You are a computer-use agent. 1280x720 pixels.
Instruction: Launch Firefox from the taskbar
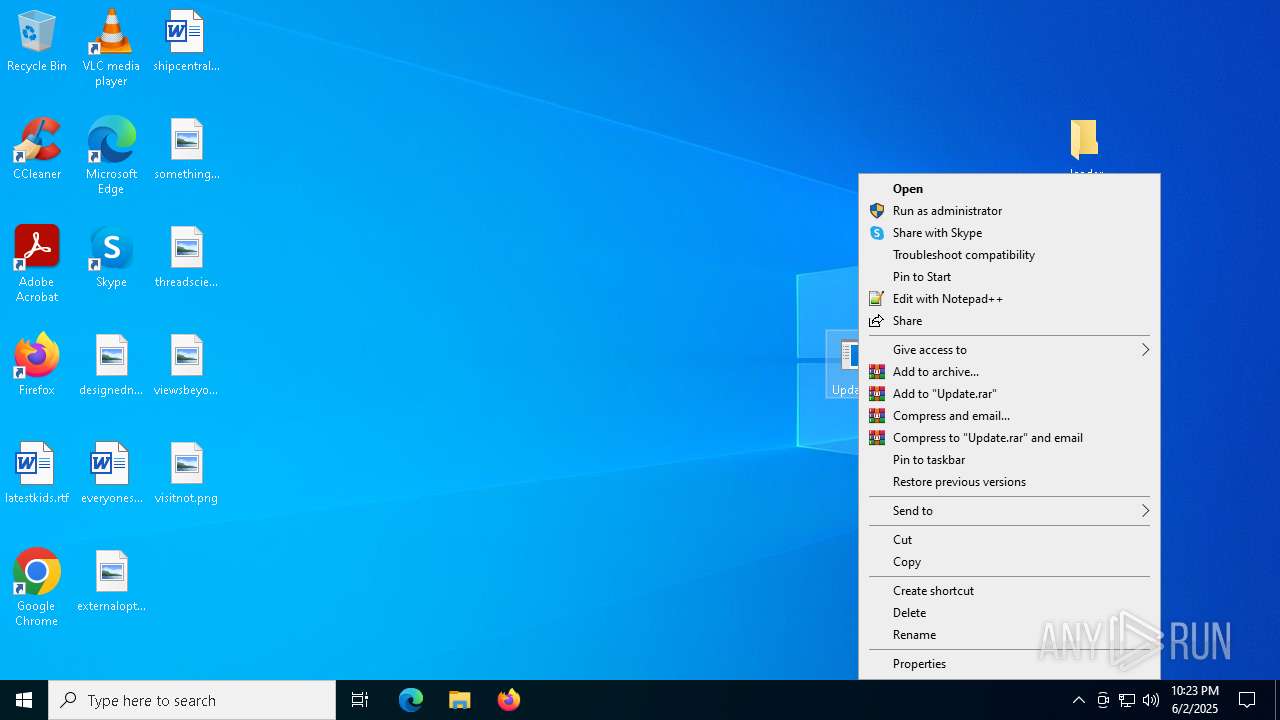(x=508, y=700)
